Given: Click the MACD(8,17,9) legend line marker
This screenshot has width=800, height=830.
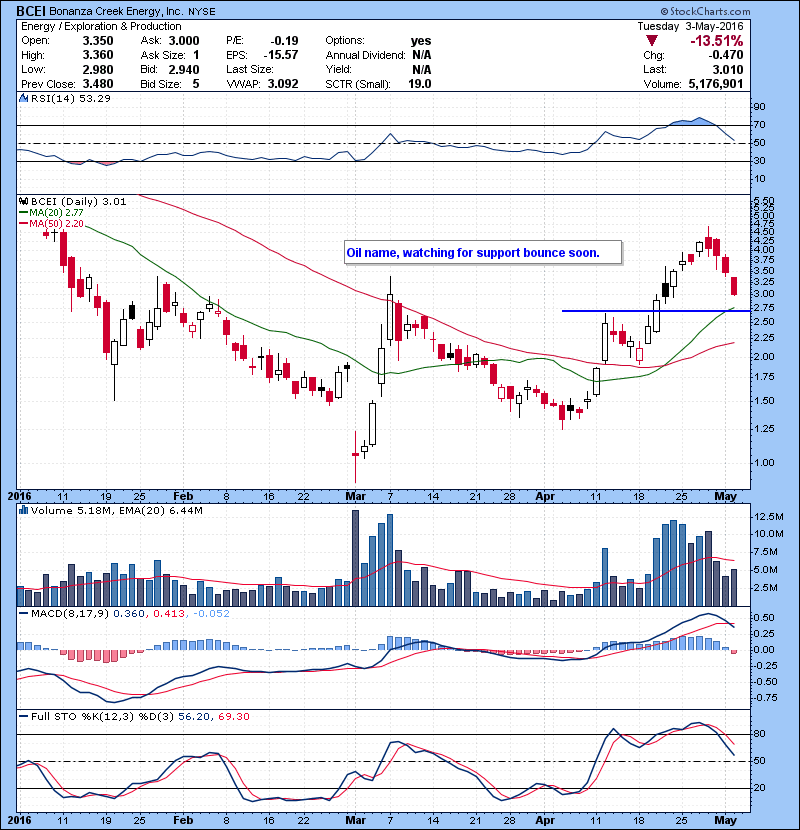Looking at the screenshot, I should click(x=23, y=614).
